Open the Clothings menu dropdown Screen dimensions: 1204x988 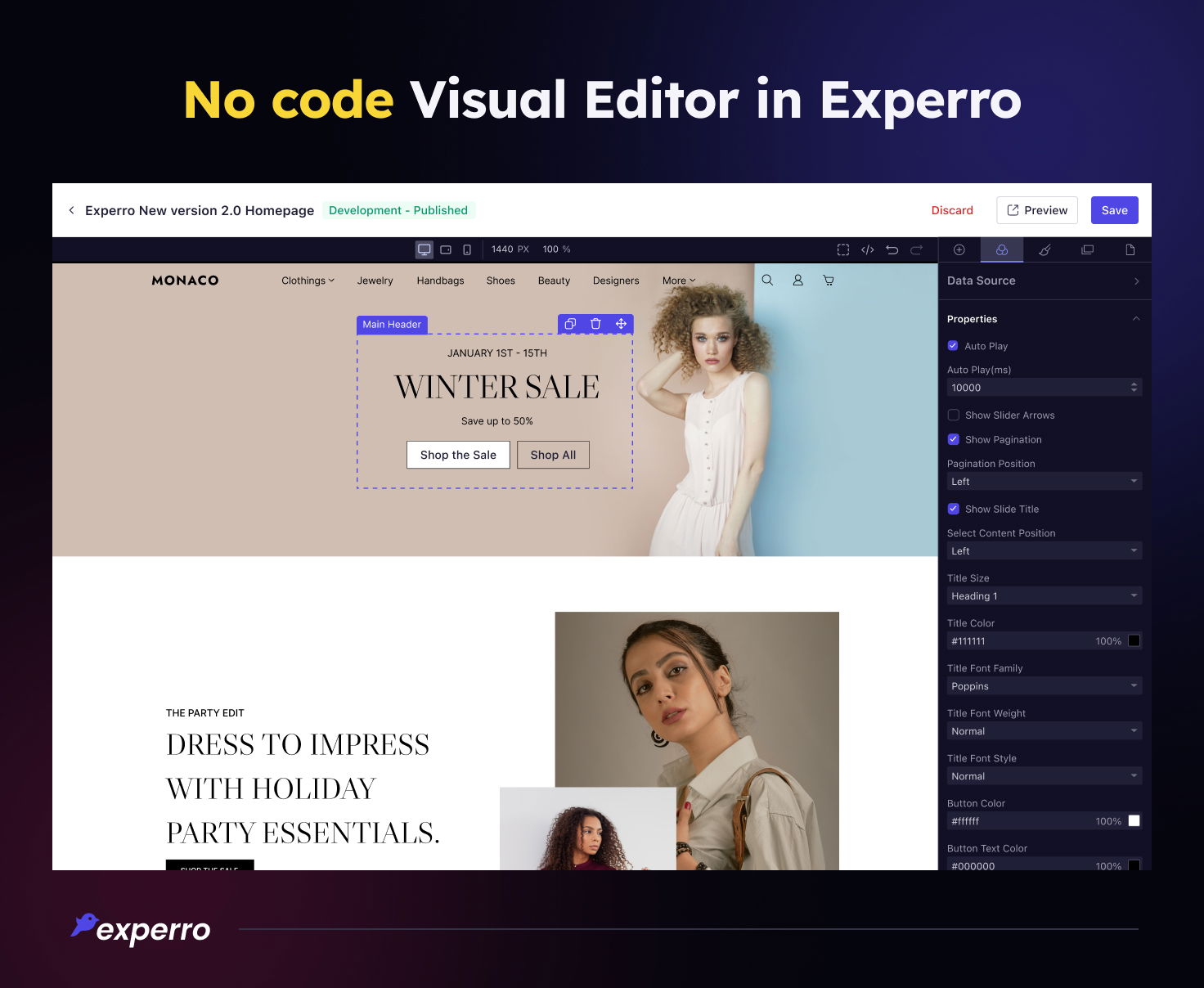tap(308, 281)
